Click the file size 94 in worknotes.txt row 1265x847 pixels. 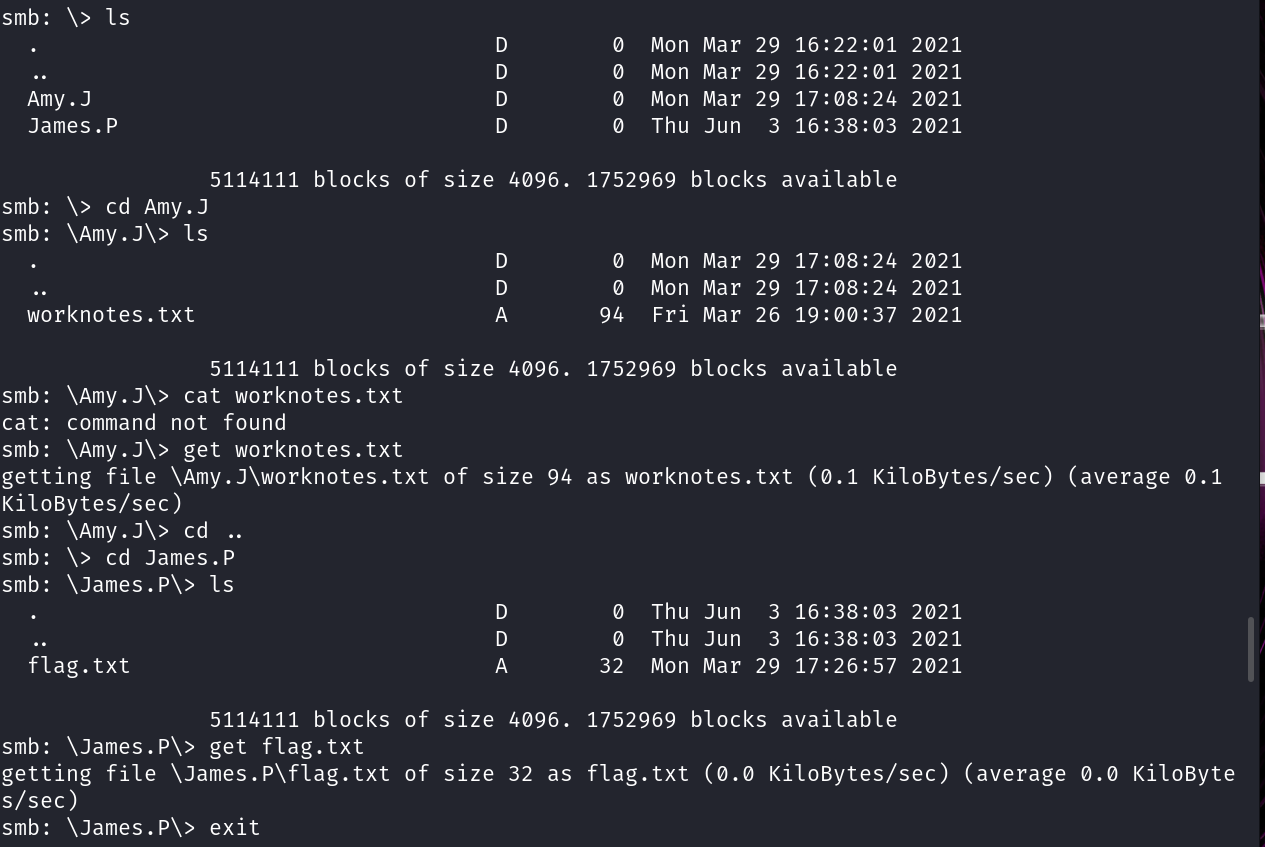coord(611,315)
